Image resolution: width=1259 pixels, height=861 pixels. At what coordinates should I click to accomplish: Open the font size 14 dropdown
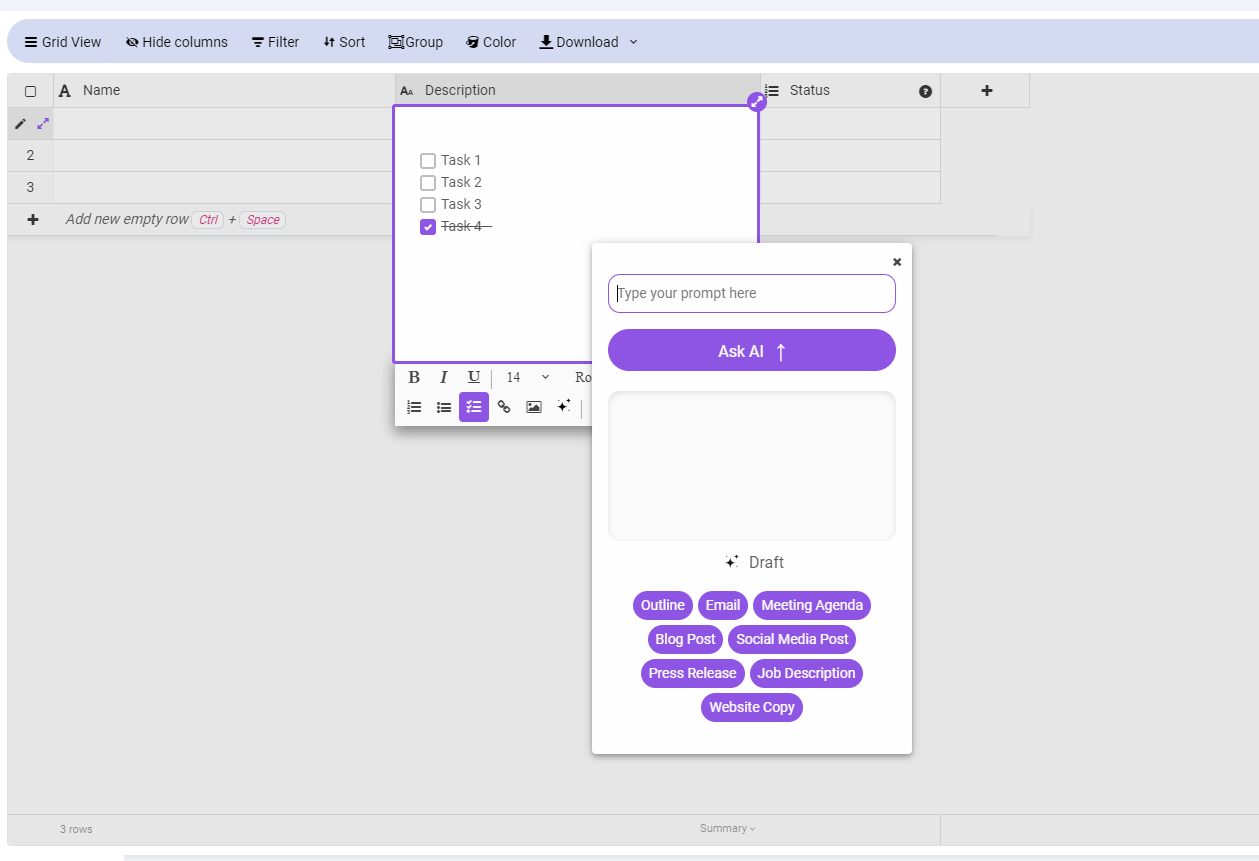pos(528,377)
